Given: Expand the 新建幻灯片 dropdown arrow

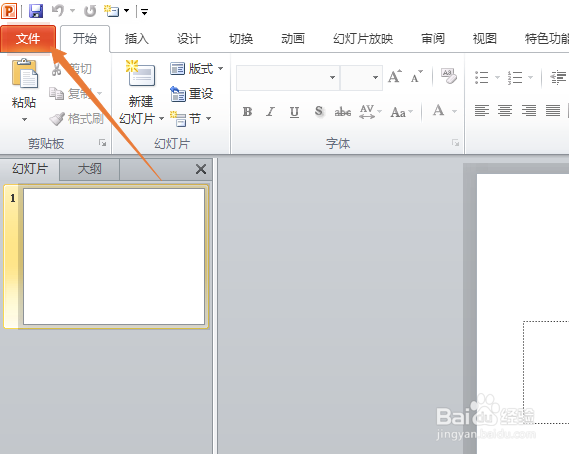Looking at the screenshot, I should (161, 119).
